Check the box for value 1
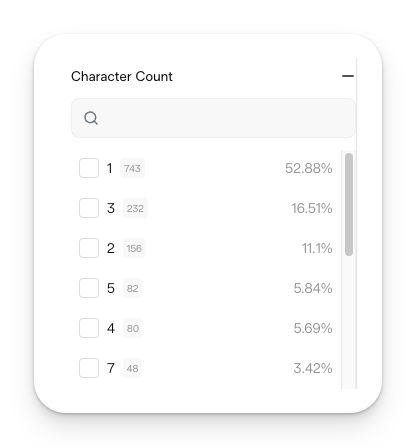 [x=89, y=168]
